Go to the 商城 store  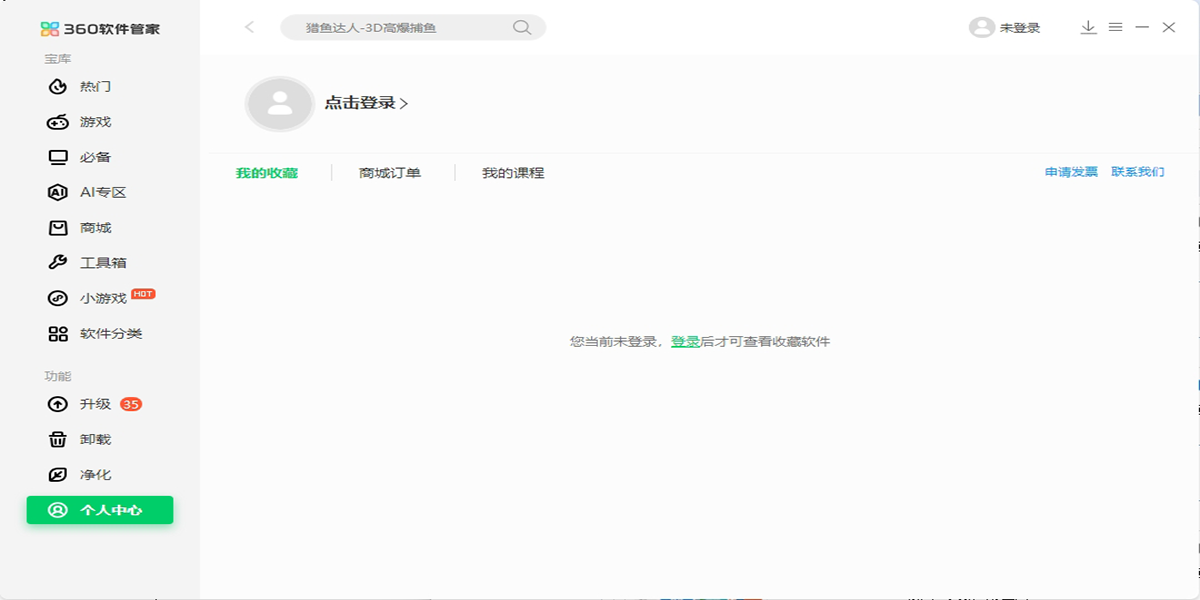tap(95, 228)
